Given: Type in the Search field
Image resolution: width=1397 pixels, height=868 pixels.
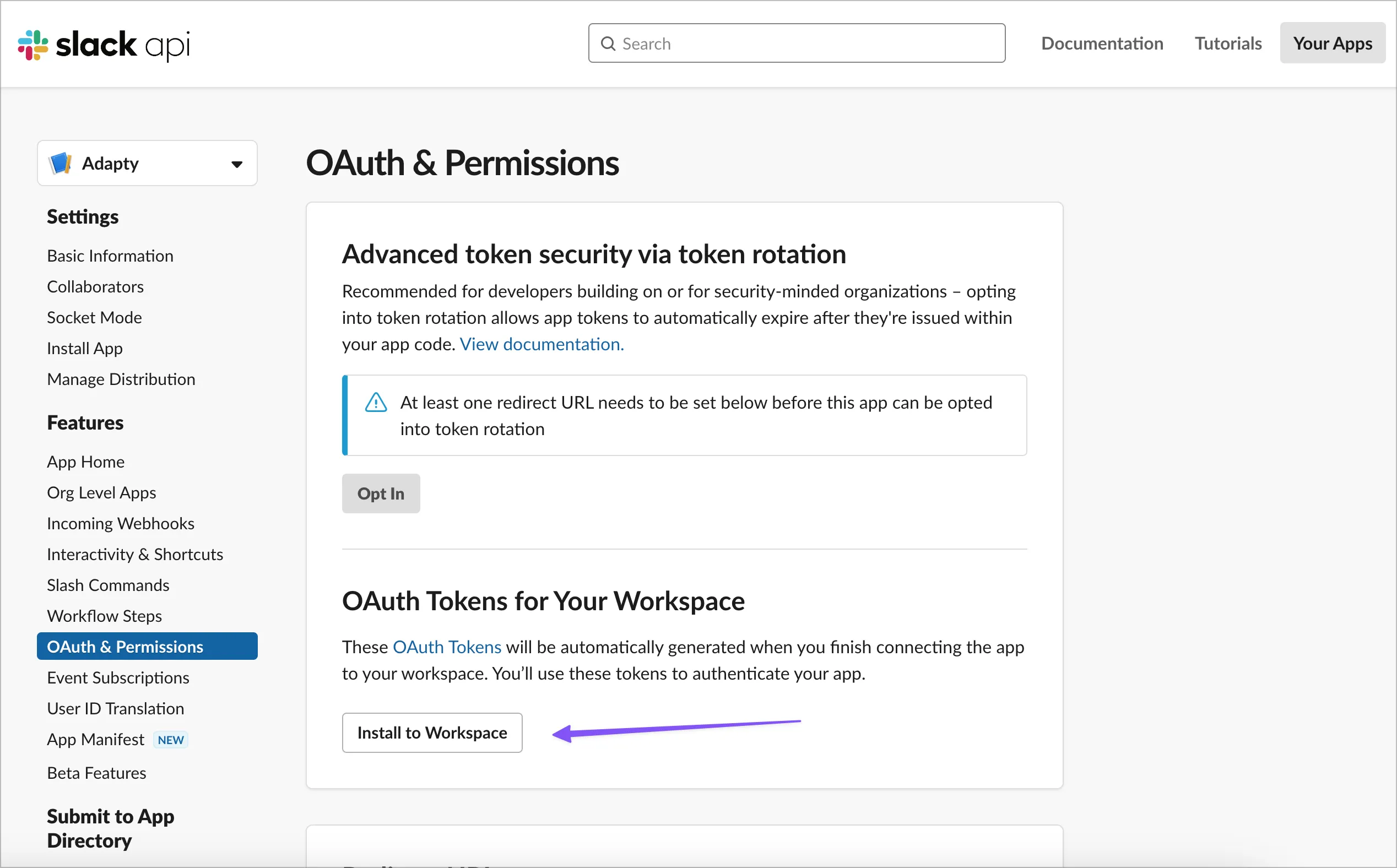Looking at the screenshot, I should click(804, 44).
